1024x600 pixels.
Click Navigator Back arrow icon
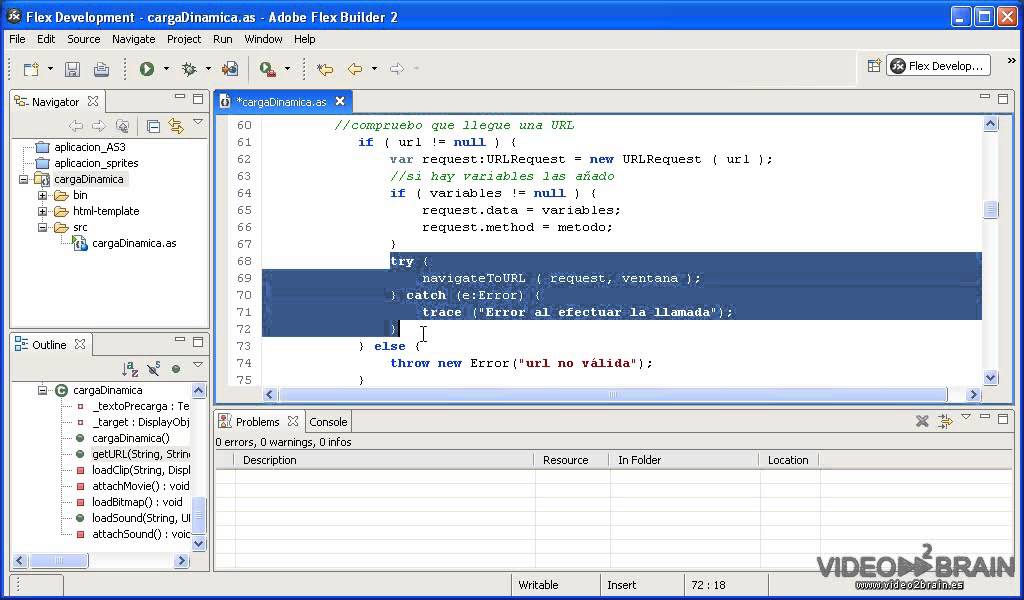pos(76,125)
